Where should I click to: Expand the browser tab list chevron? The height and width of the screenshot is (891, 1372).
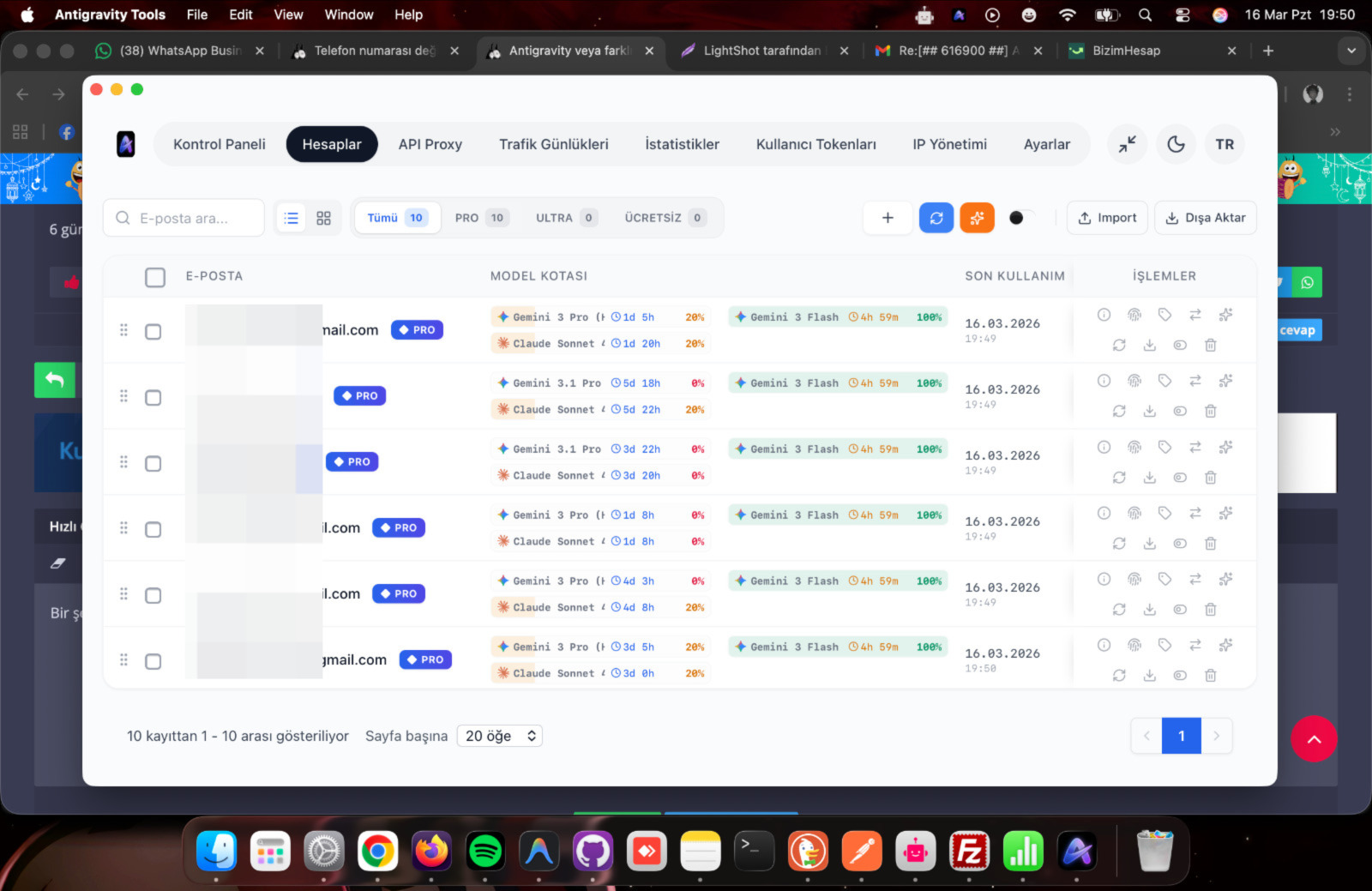(1351, 51)
